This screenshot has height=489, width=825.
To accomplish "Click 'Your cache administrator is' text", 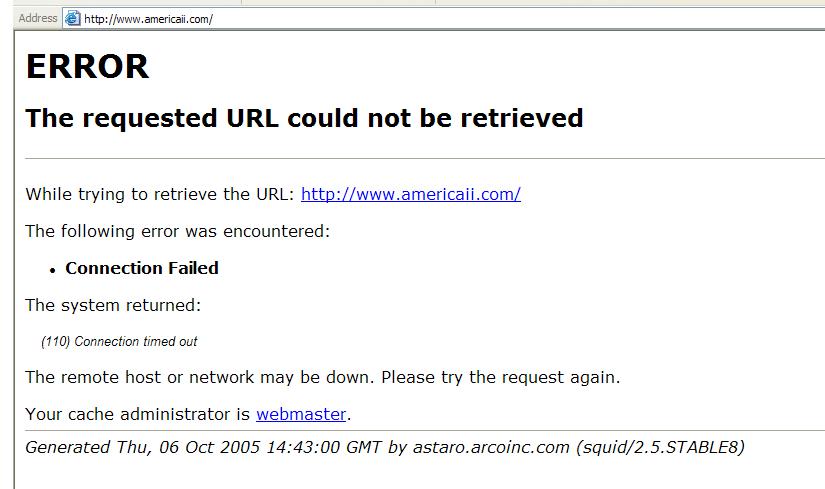I will (137, 414).
